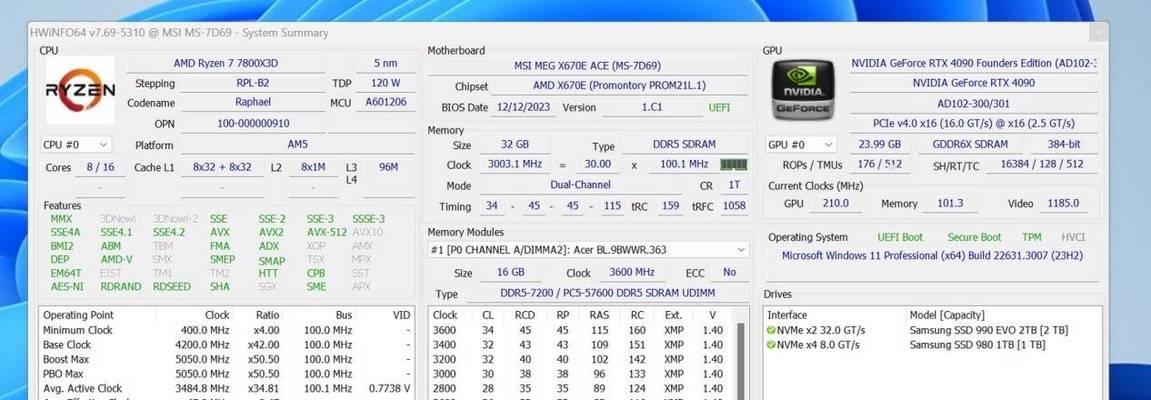Click the 16384 / 128 / 512 shaders field
The height and width of the screenshot is (400, 1151).
1042,164
